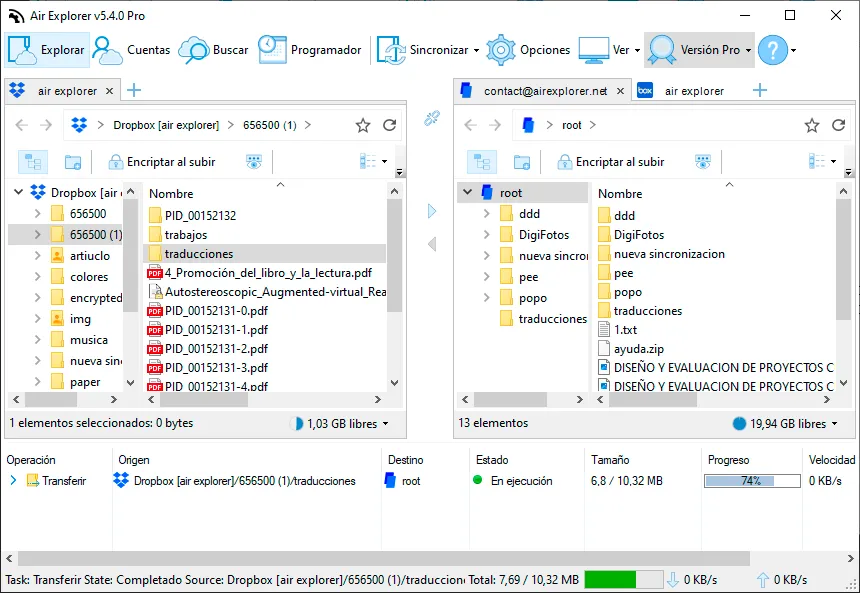
Task: Go forward in left pane navigation
Action: coord(46,125)
